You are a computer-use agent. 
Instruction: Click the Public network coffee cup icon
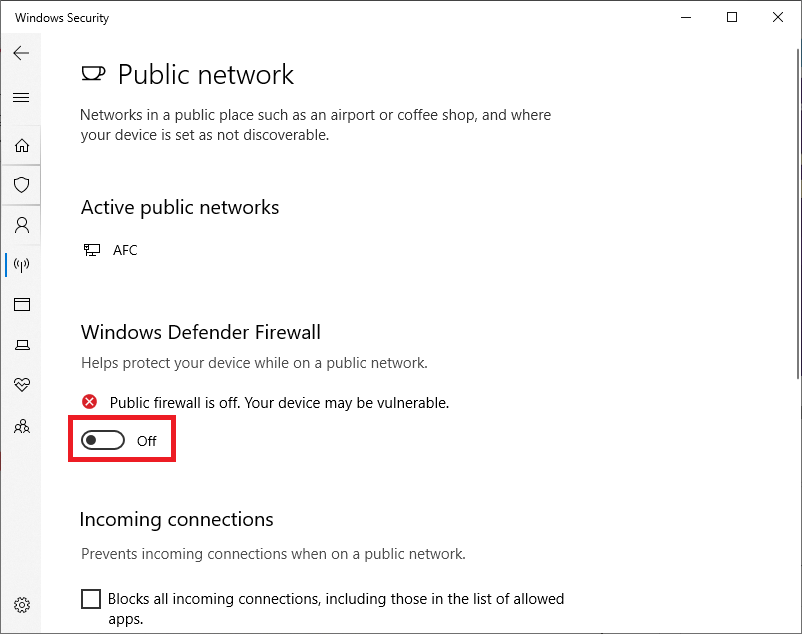click(93, 74)
